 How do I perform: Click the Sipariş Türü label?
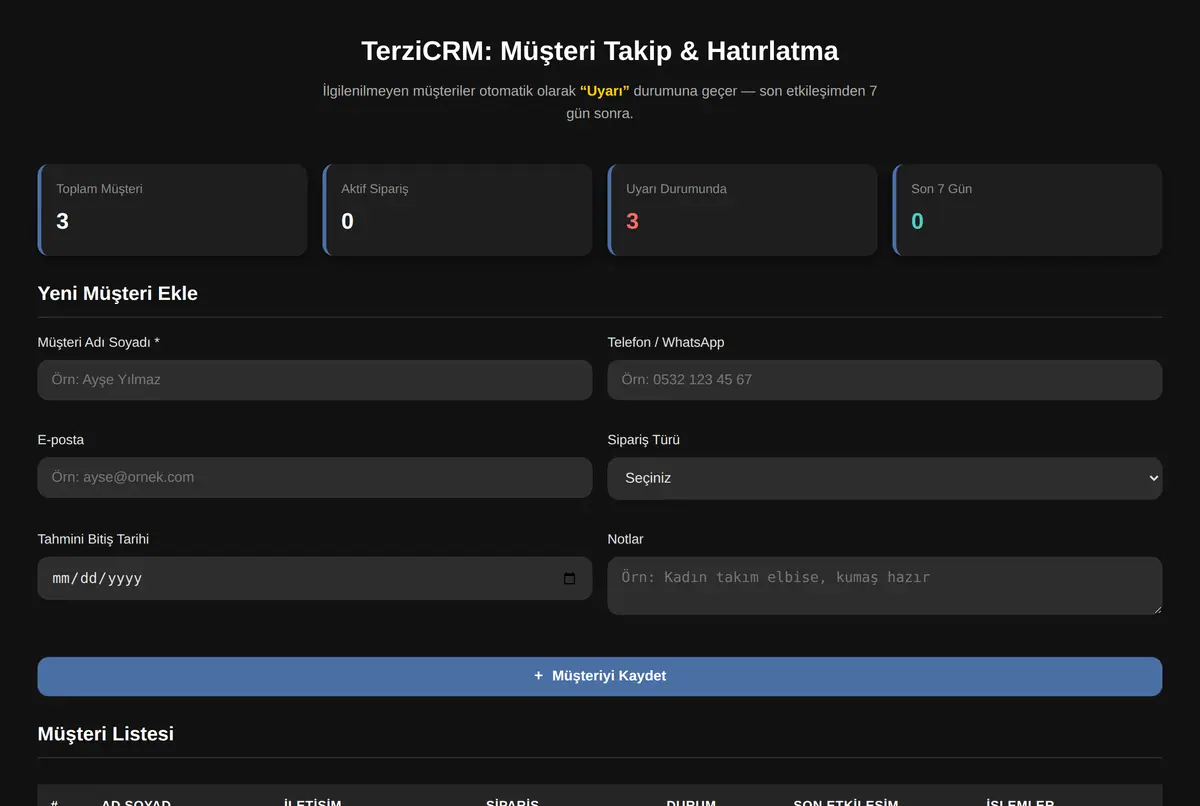coord(644,440)
